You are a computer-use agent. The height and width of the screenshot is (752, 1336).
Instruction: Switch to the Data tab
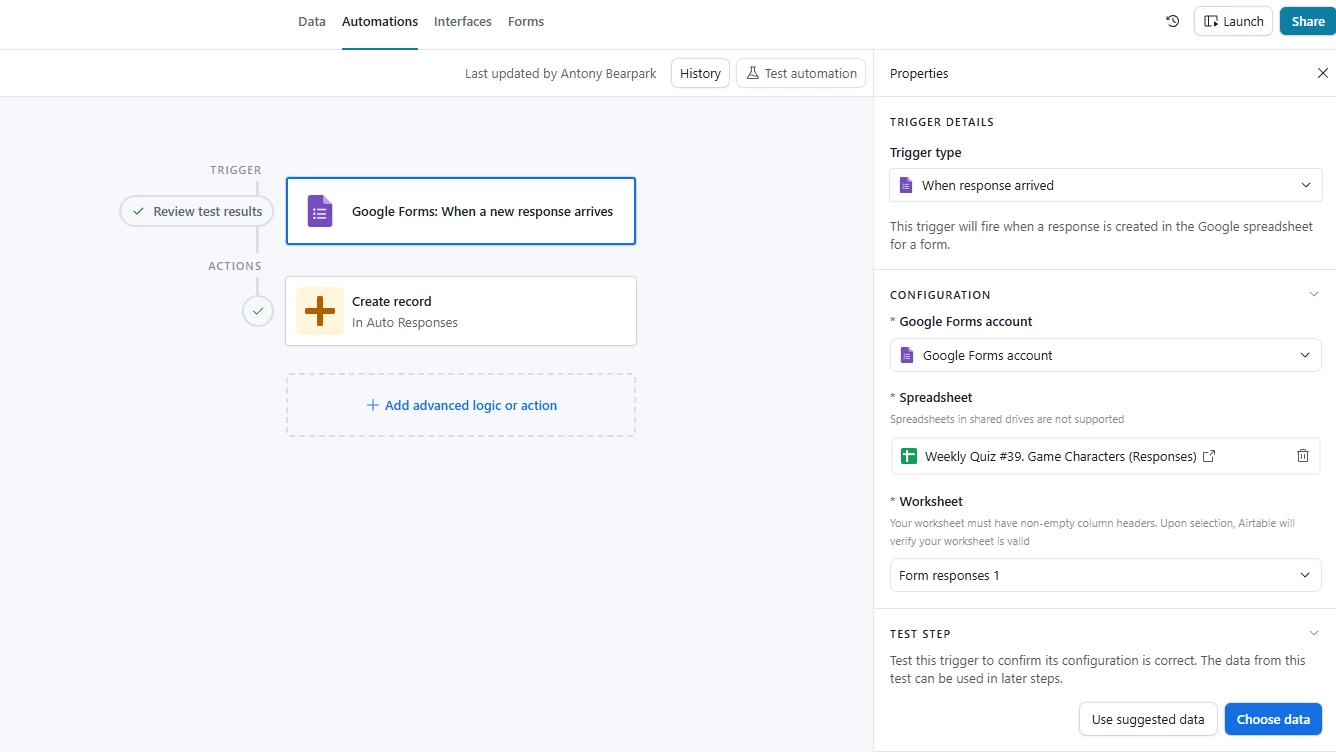312,21
